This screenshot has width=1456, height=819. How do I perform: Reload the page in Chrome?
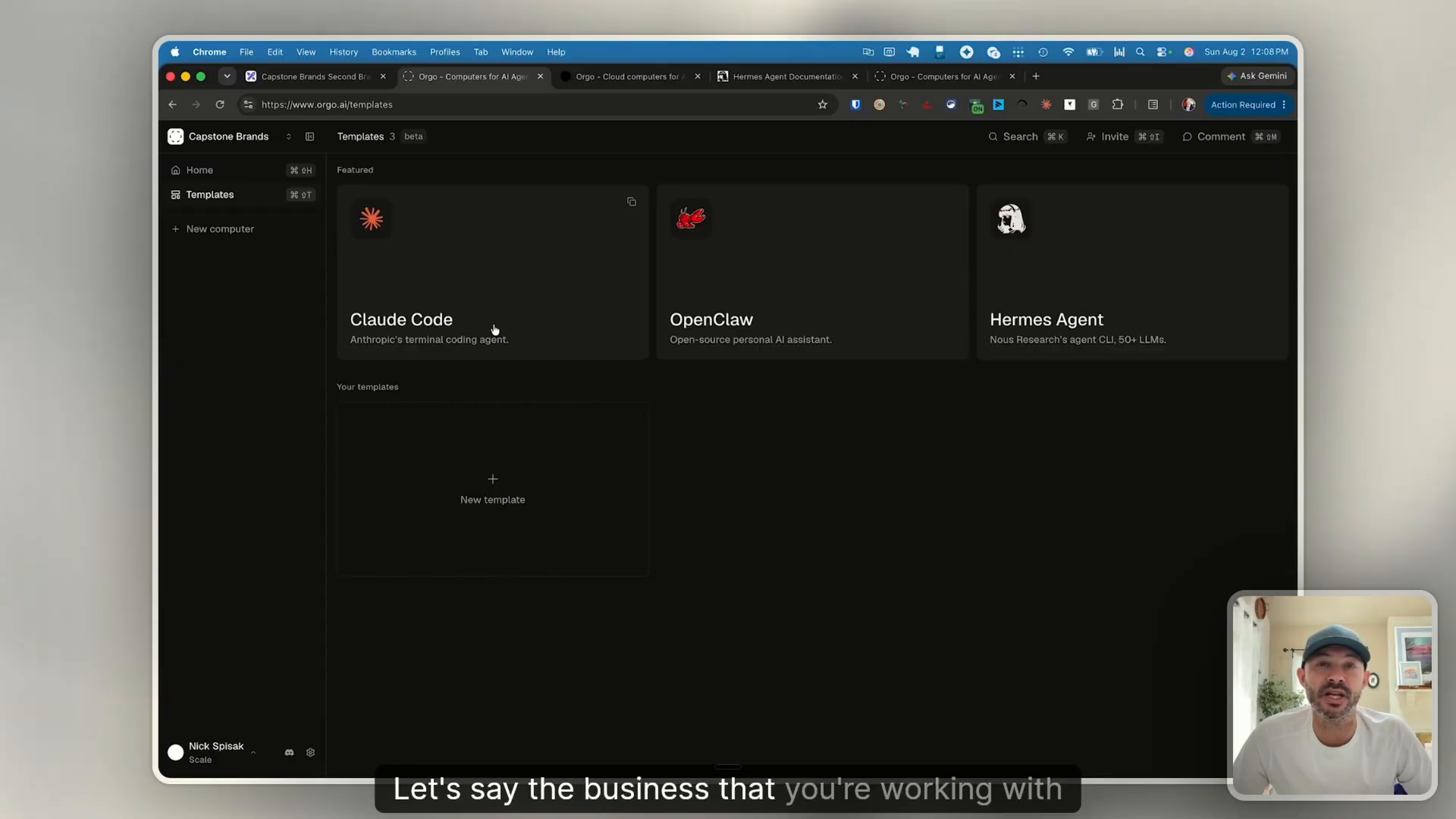point(220,105)
